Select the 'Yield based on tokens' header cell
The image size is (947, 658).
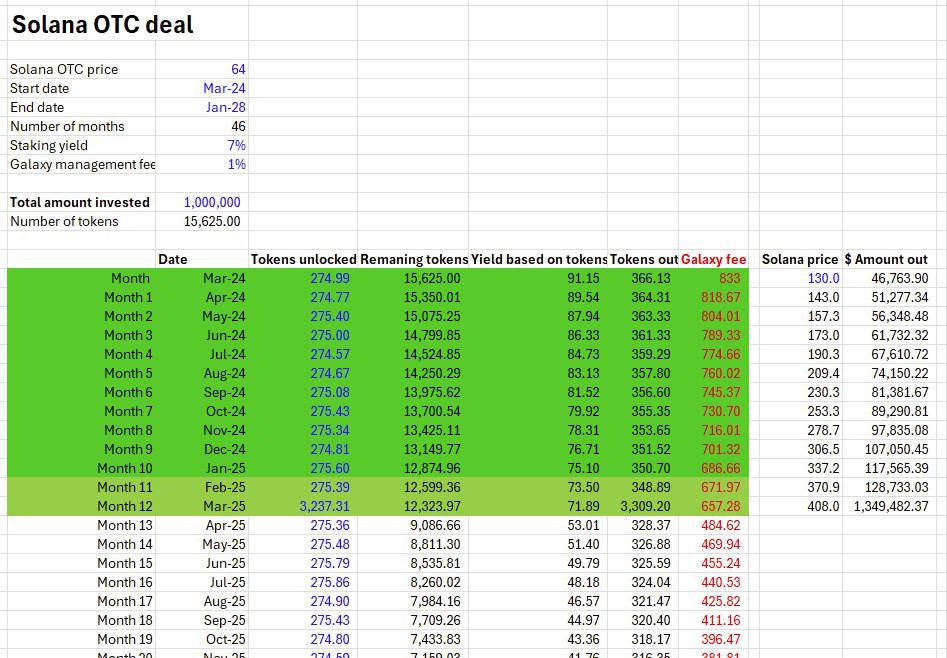coord(539,259)
